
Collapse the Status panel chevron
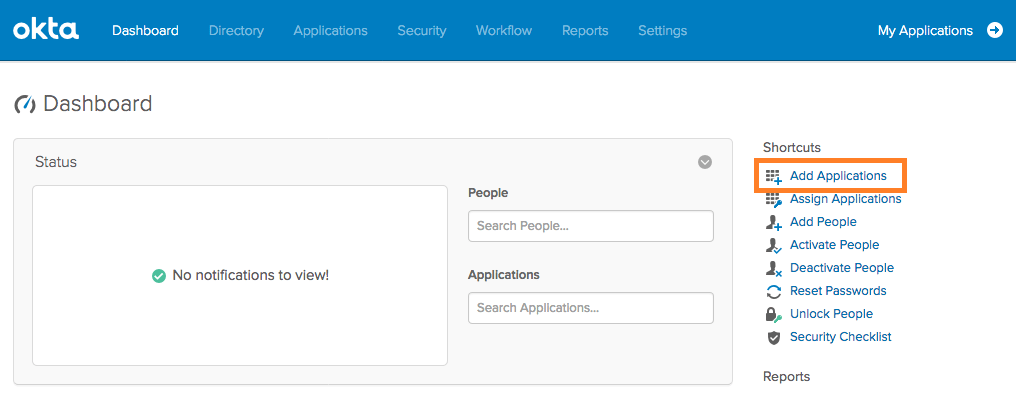[x=705, y=162]
